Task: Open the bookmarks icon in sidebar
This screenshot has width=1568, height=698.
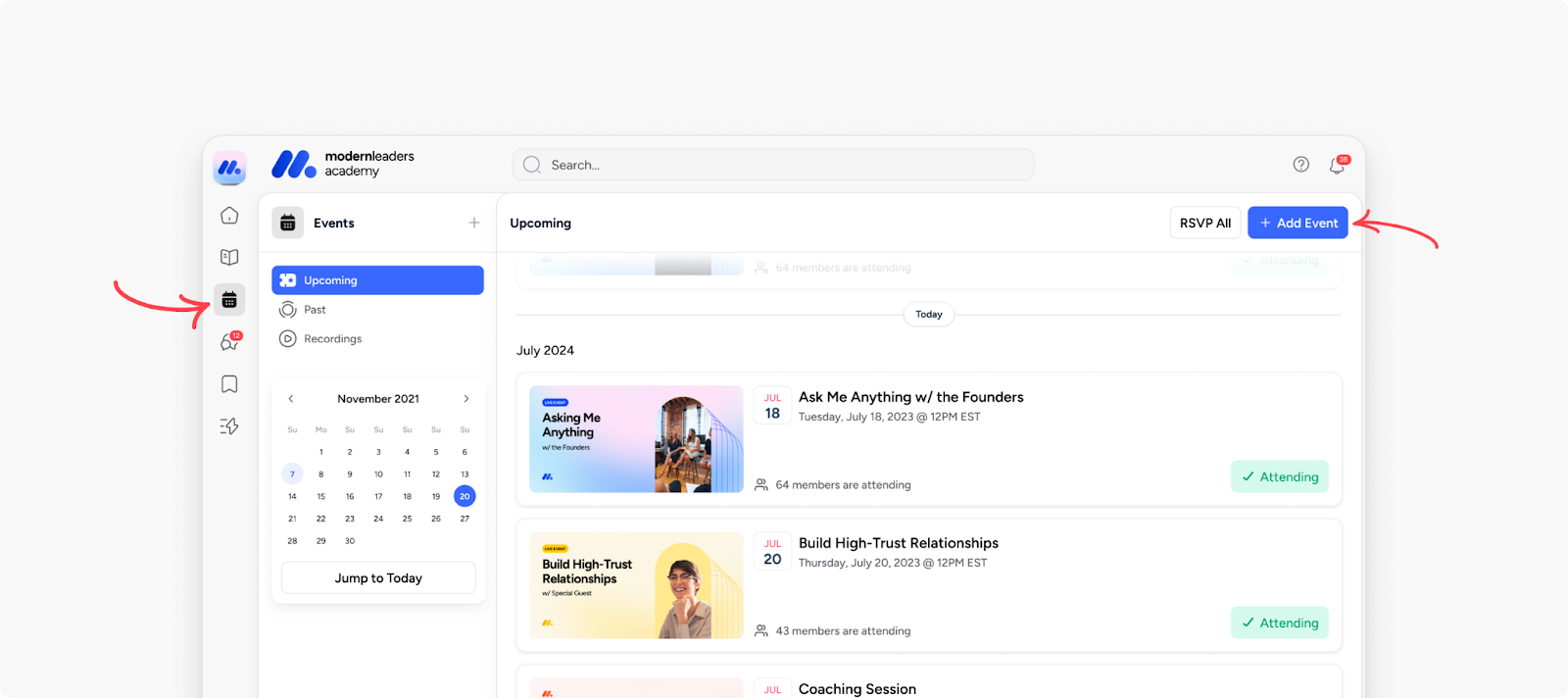Action: click(229, 384)
